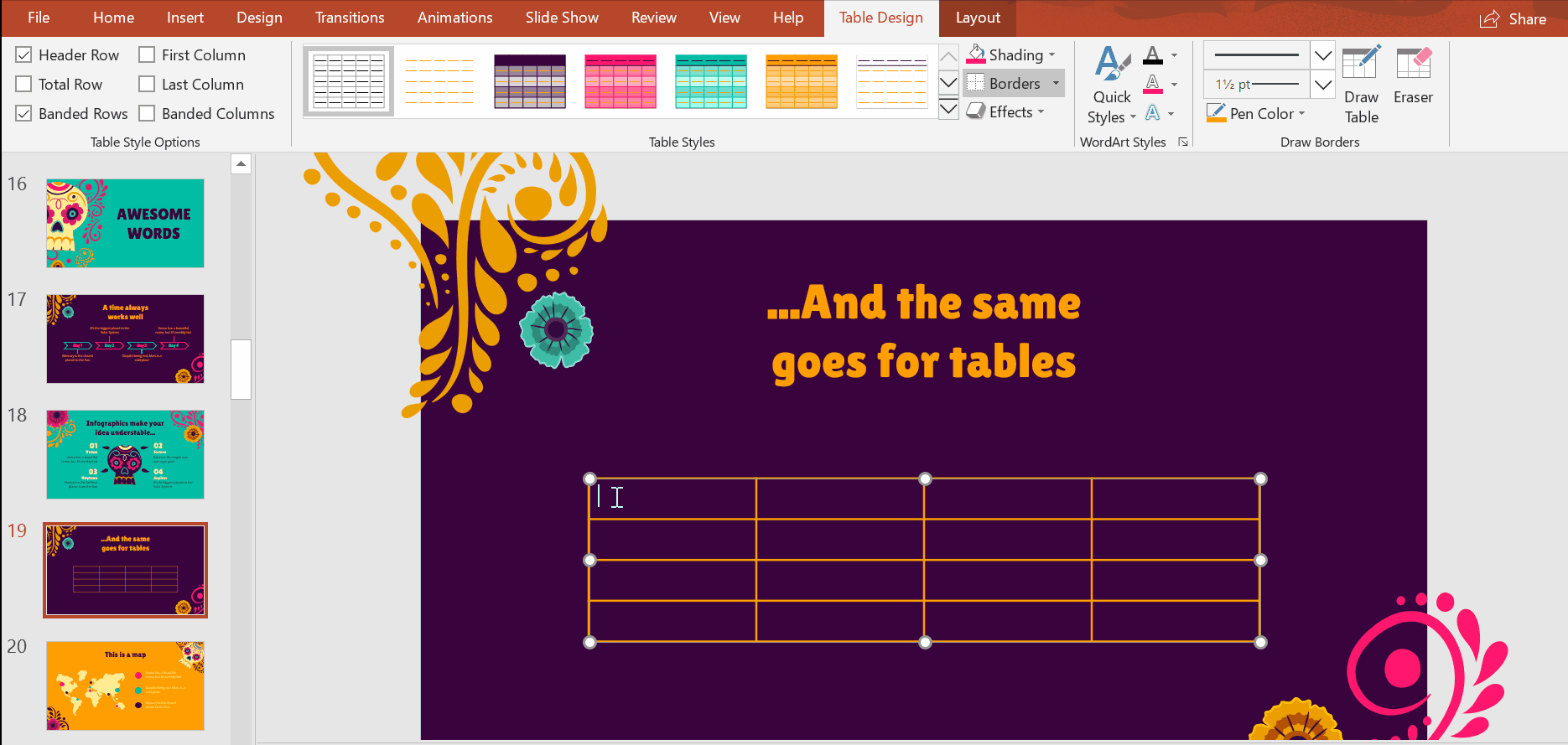Open WordArt Styles dialog launcher

(x=1183, y=142)
